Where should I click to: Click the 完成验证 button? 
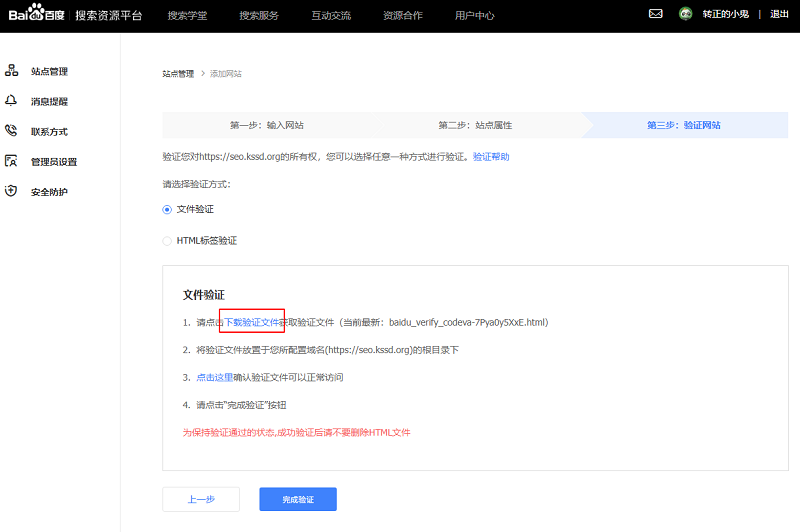coord(298,499)
